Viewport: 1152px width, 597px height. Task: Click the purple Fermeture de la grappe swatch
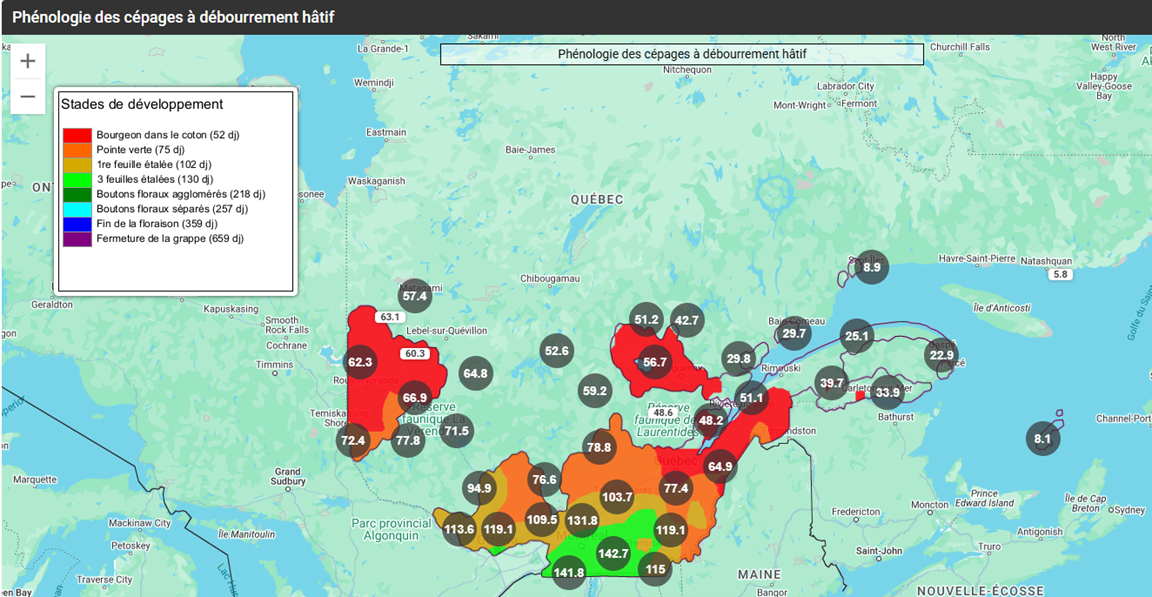coord(78,239)
